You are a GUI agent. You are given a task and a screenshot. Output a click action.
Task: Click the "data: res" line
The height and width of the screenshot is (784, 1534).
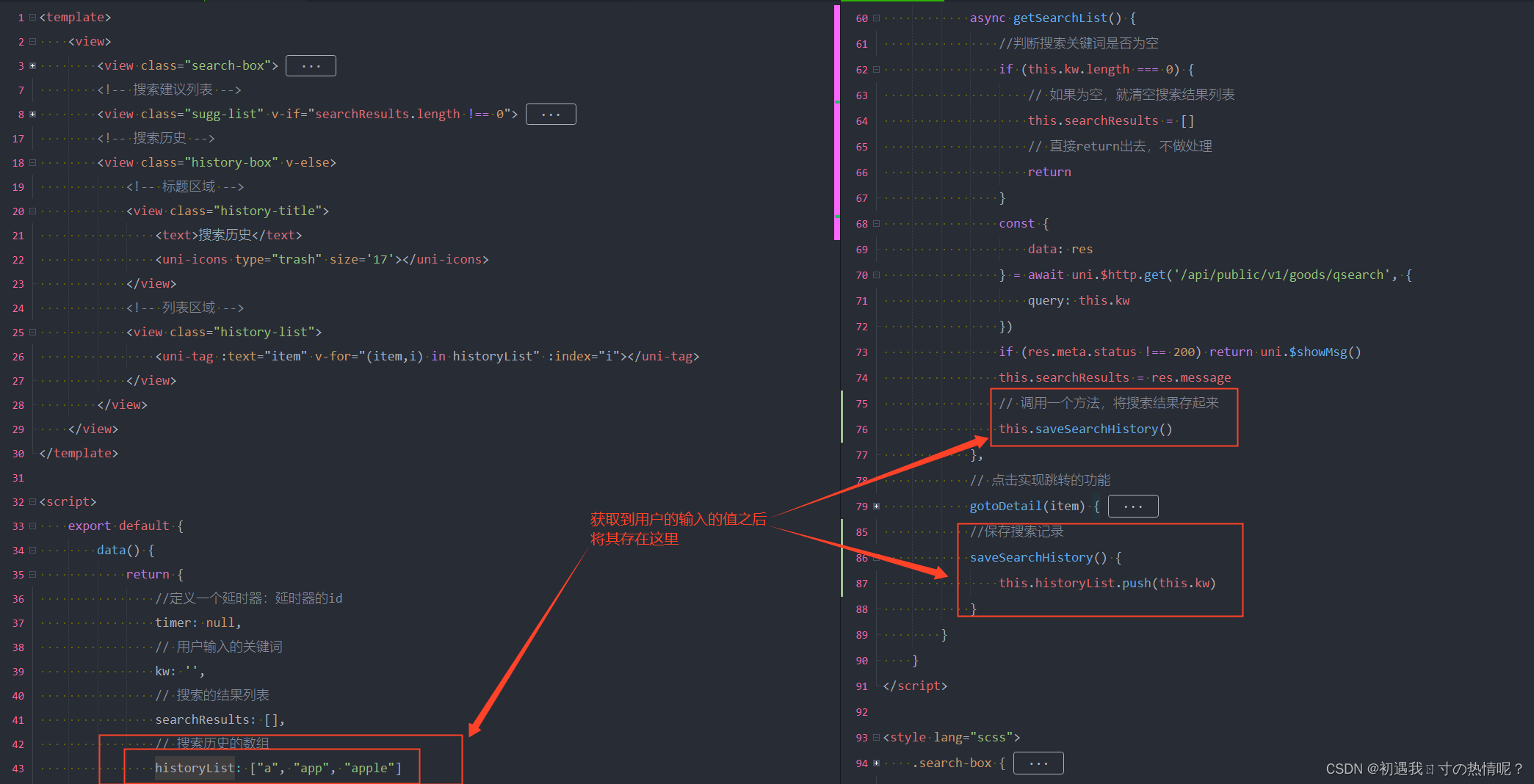pyautogui.click(x=1060, y=249)
